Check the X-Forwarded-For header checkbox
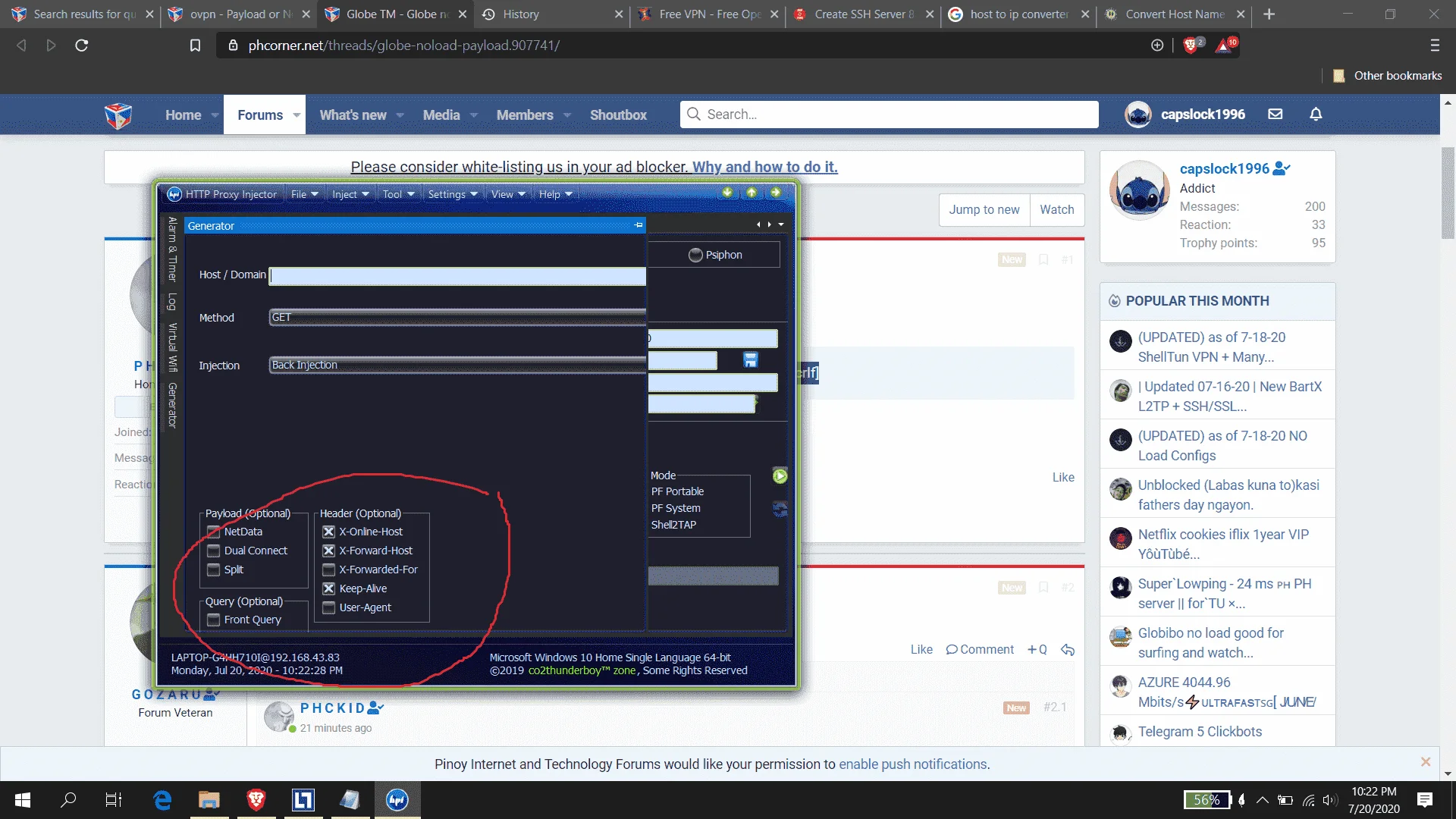The width and height of the screenshot is (1456, 819). pyautogui.click(x=328, y=570)
